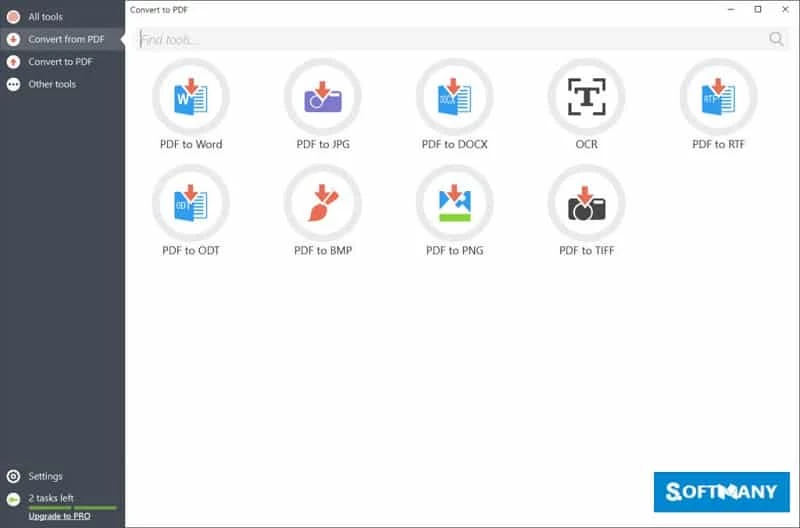This screenshot has width=800, height=528.
Task: Open the OCR text recognition tool
Action: click(x=586, y=97)
